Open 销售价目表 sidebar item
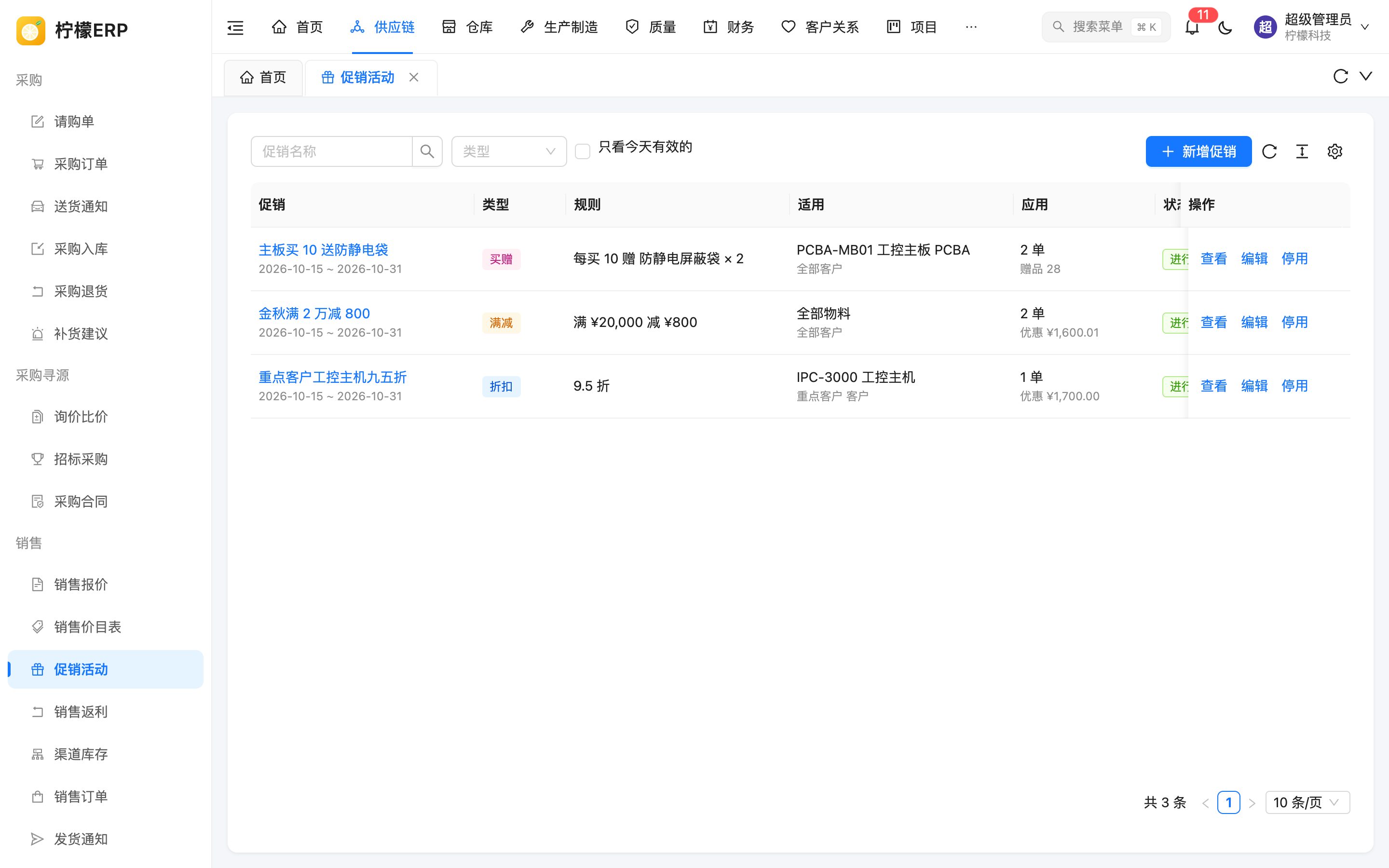 106,627
